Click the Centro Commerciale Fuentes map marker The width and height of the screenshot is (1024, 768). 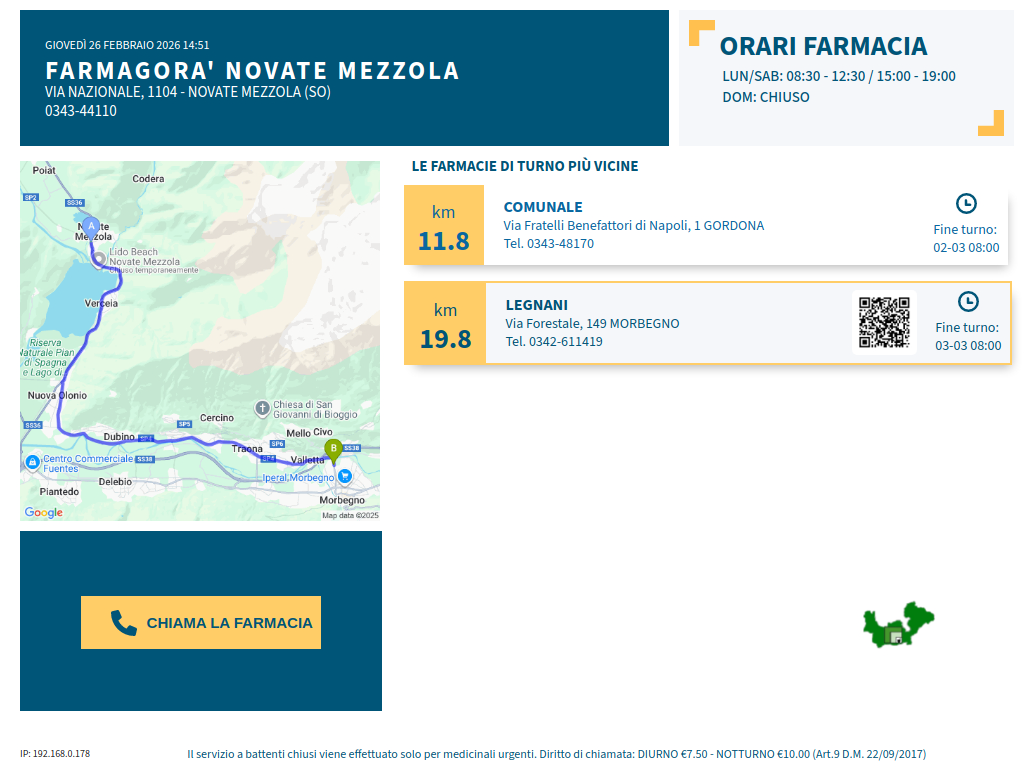click(x=33, y=463)
